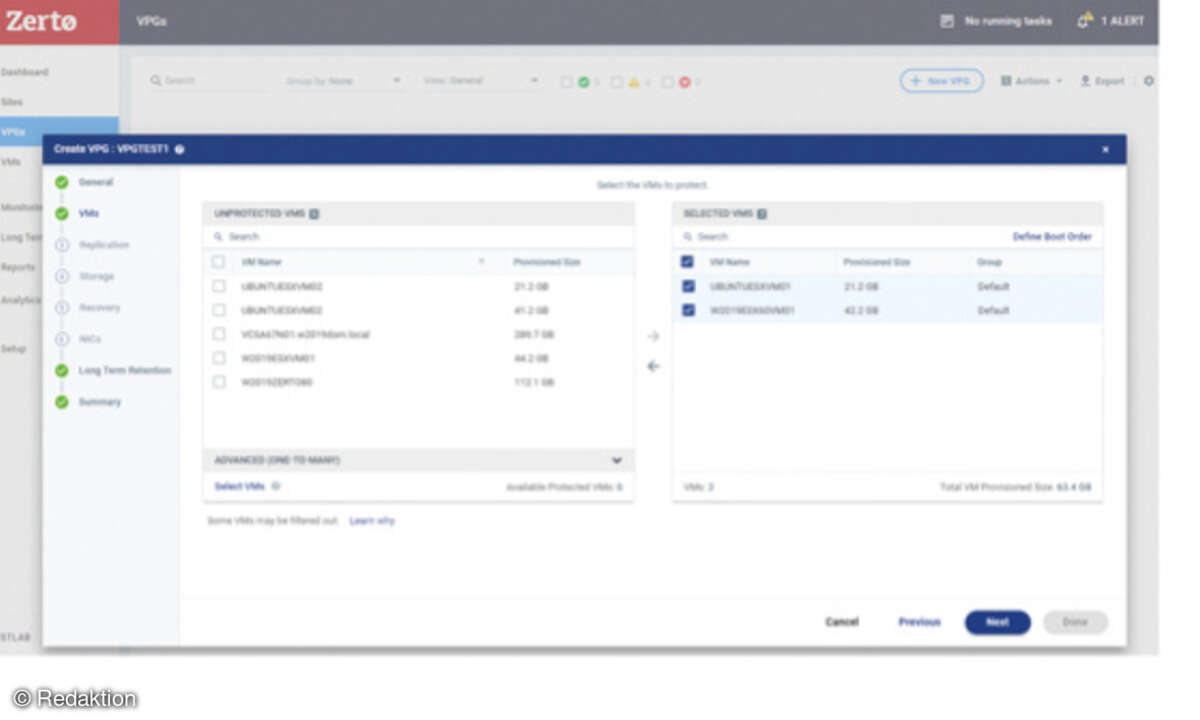Check the unprotected VM sized 41.2 GB

pos(219,310)
